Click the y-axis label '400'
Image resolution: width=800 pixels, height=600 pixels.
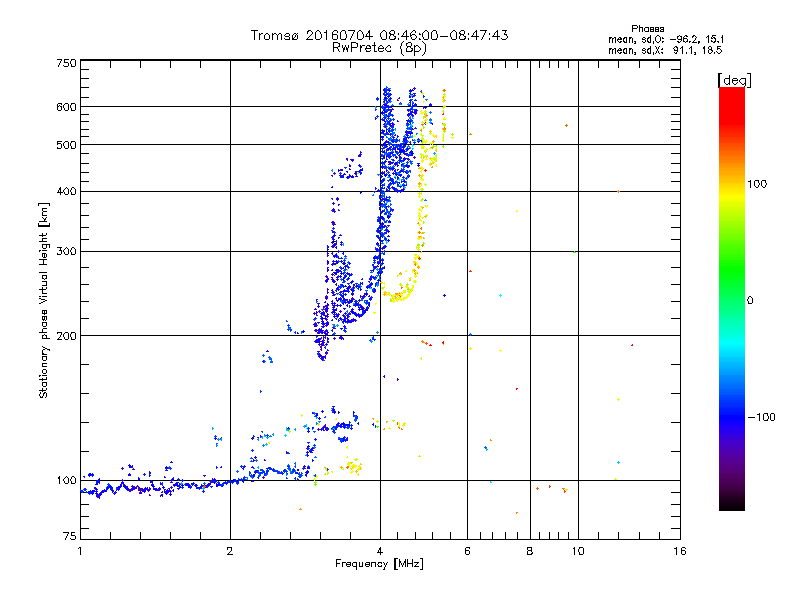click(x=66, y=191)
